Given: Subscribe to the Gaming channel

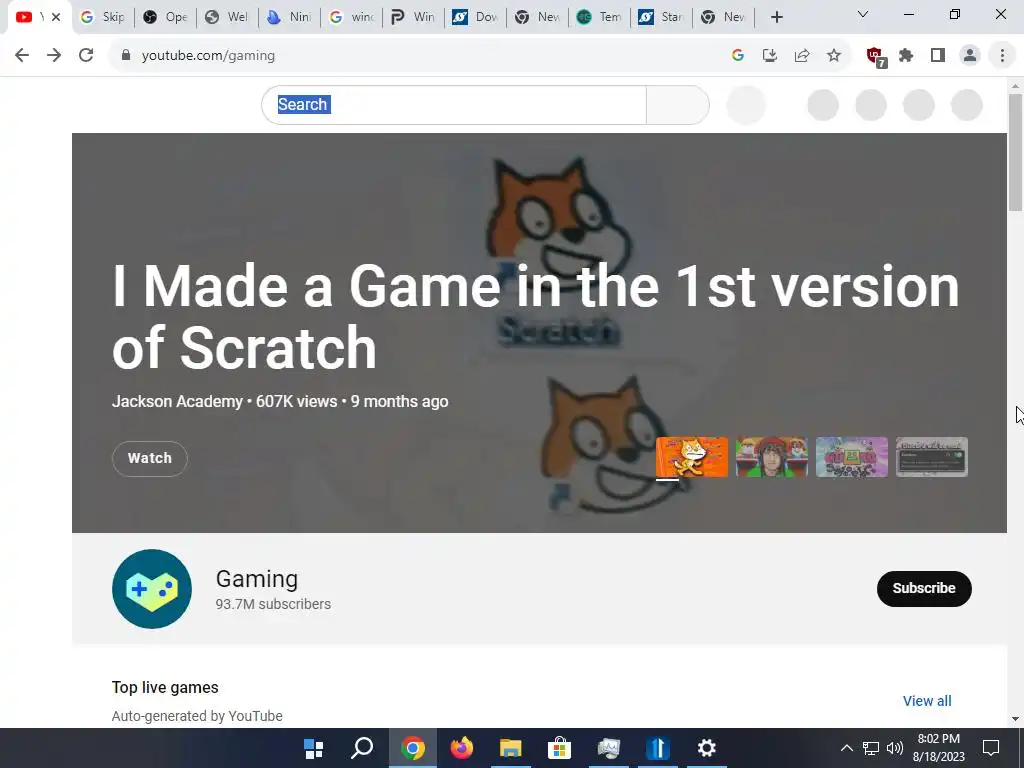Looking at the screenshot, I should (x=924, y=588).
